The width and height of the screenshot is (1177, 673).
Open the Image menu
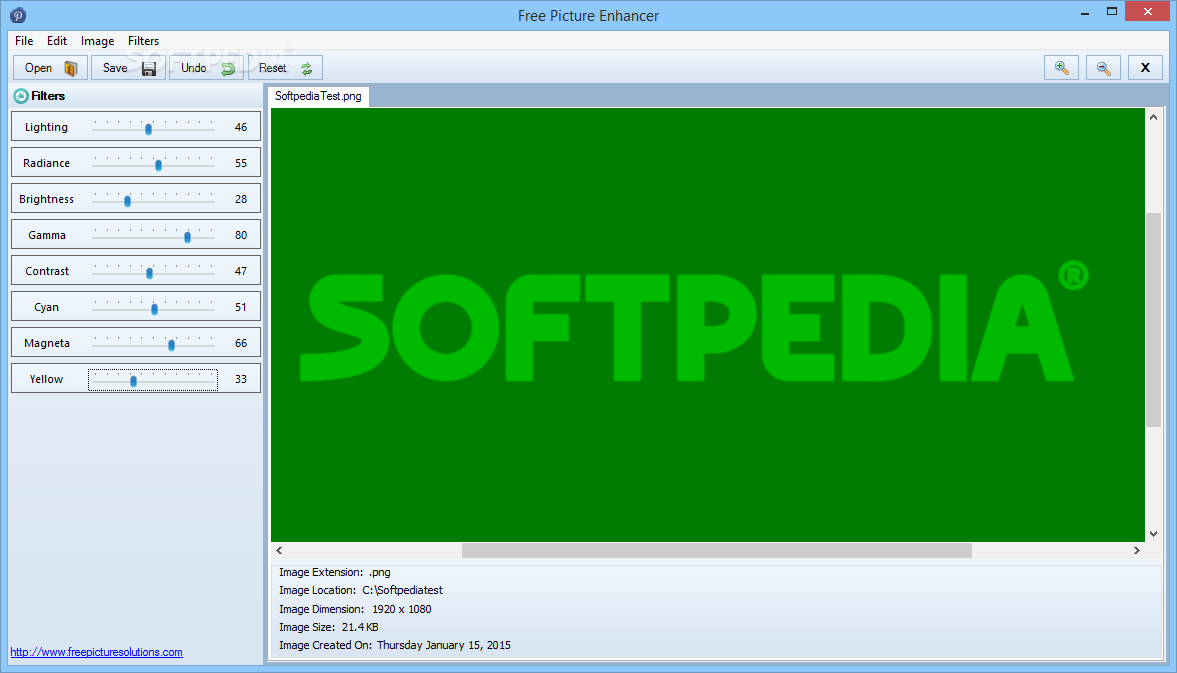98,41
